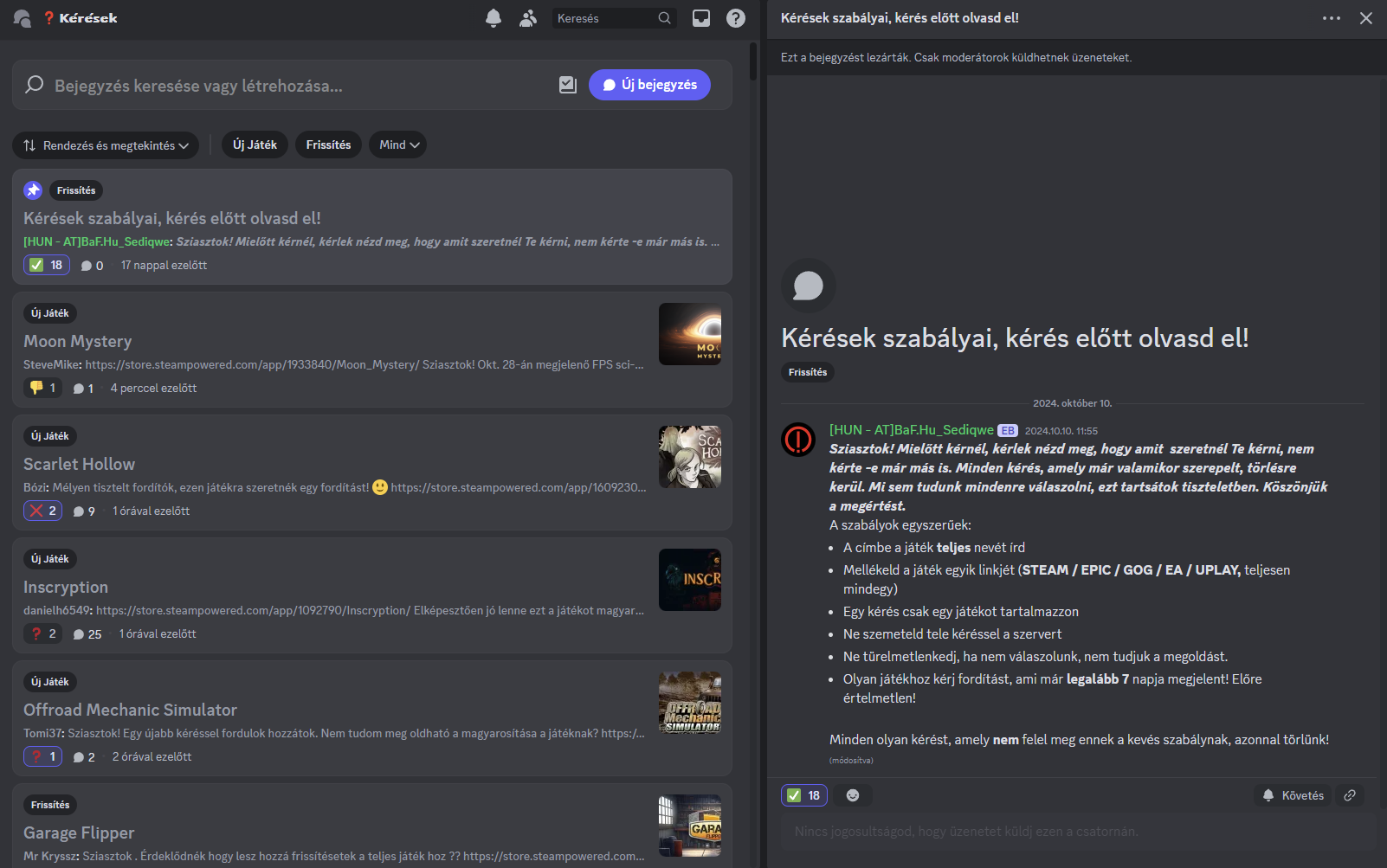Image resolution: width=1387 pixels, height=868 pixels.
Task: Filter posts by Új Játék tag
Action: (255, 145)
